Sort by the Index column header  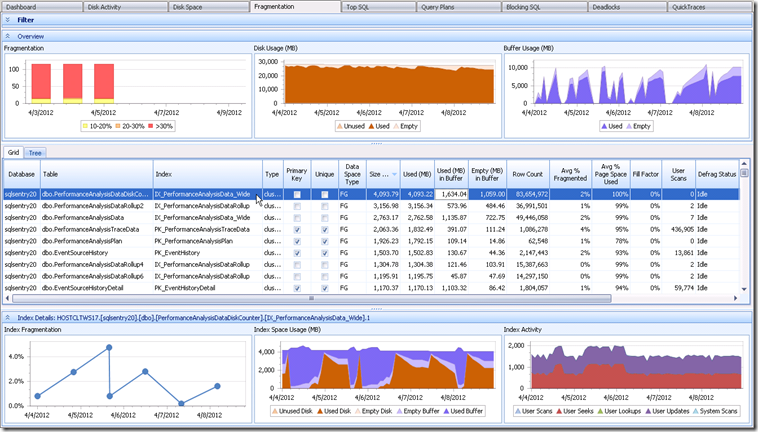208,174
